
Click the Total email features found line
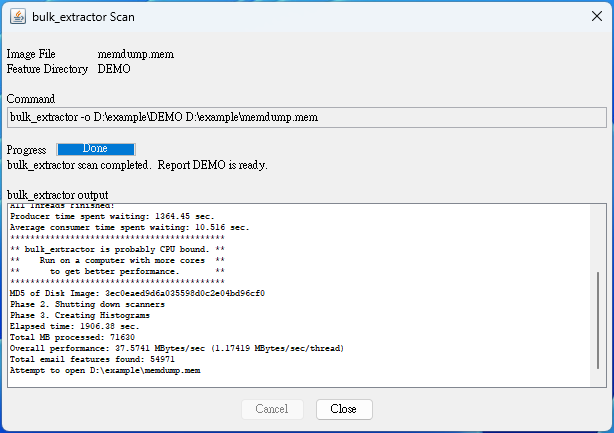(x=92, y=359)
